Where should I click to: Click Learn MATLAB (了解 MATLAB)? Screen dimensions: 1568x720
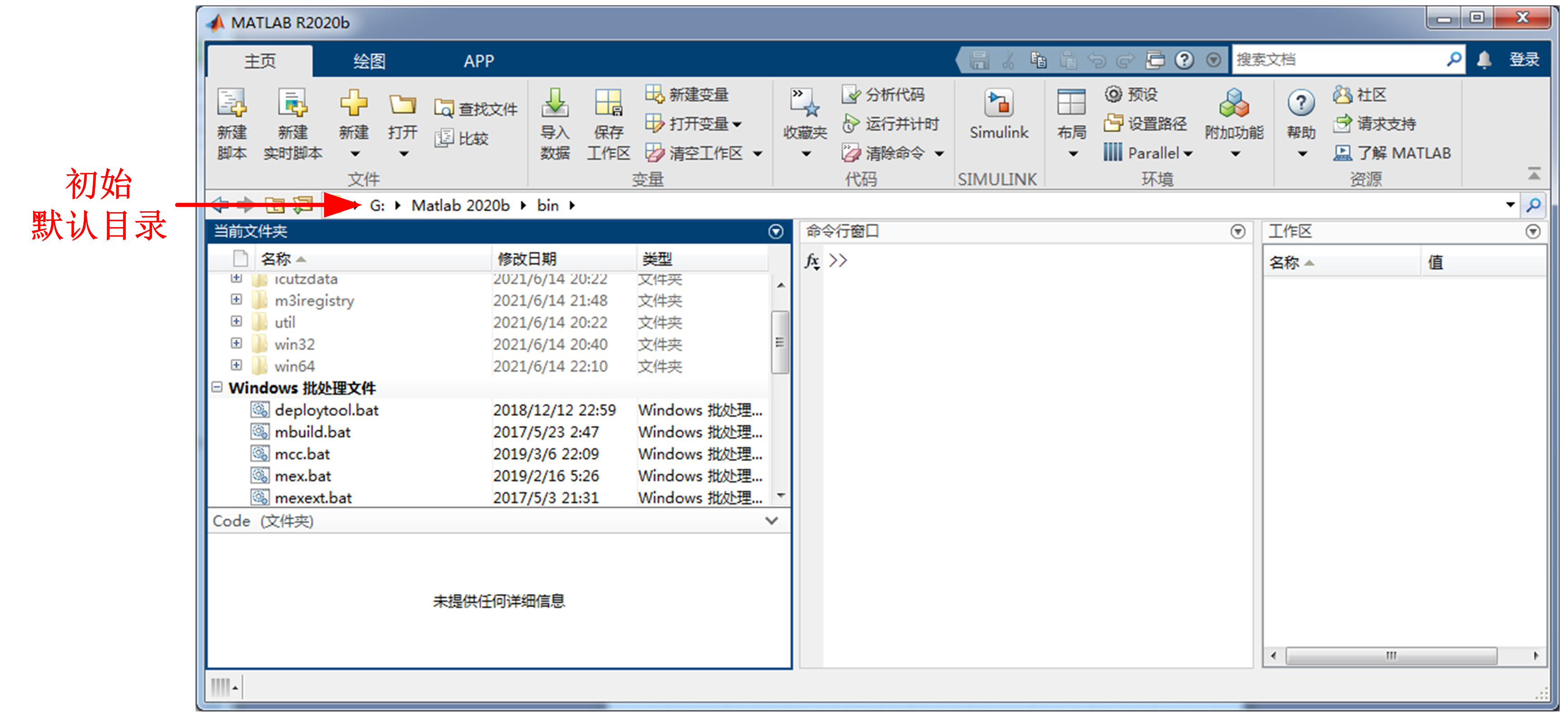[x=1392, y=153]
